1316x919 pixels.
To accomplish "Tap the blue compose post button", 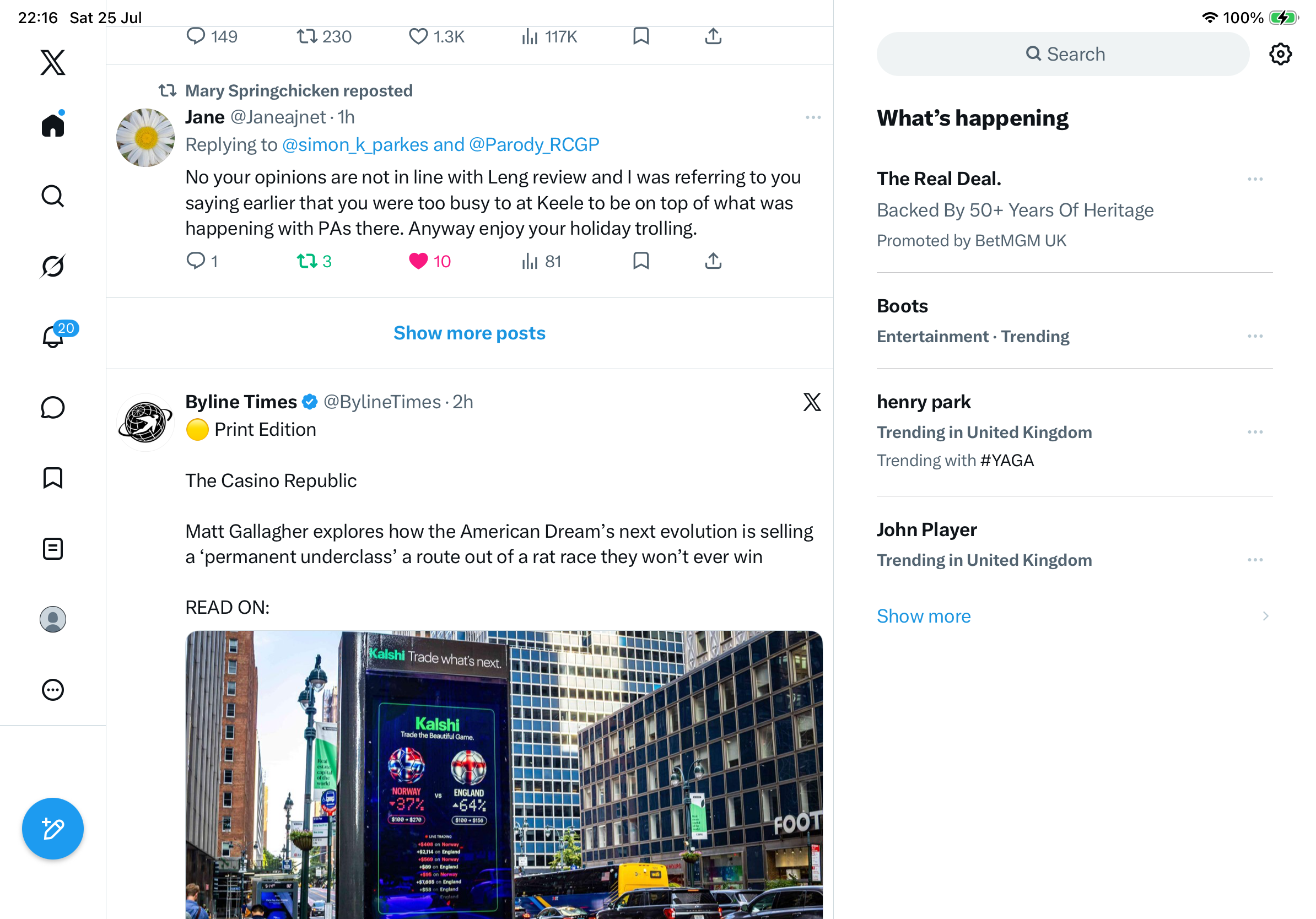I will tap(53, 829).
